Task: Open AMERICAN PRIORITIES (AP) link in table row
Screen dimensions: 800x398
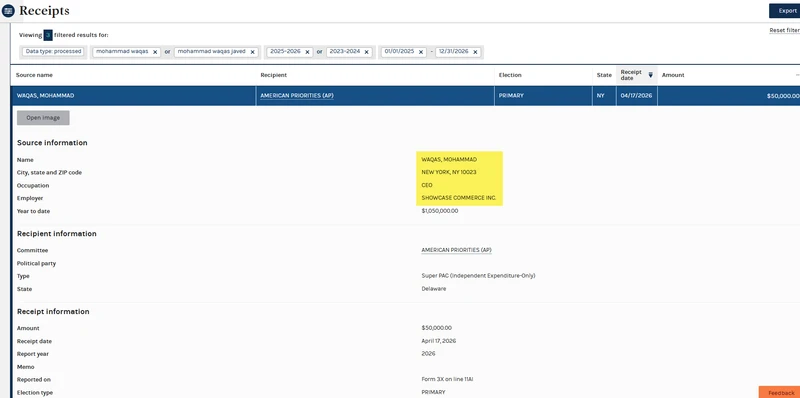Action: [x=297, y=96]
